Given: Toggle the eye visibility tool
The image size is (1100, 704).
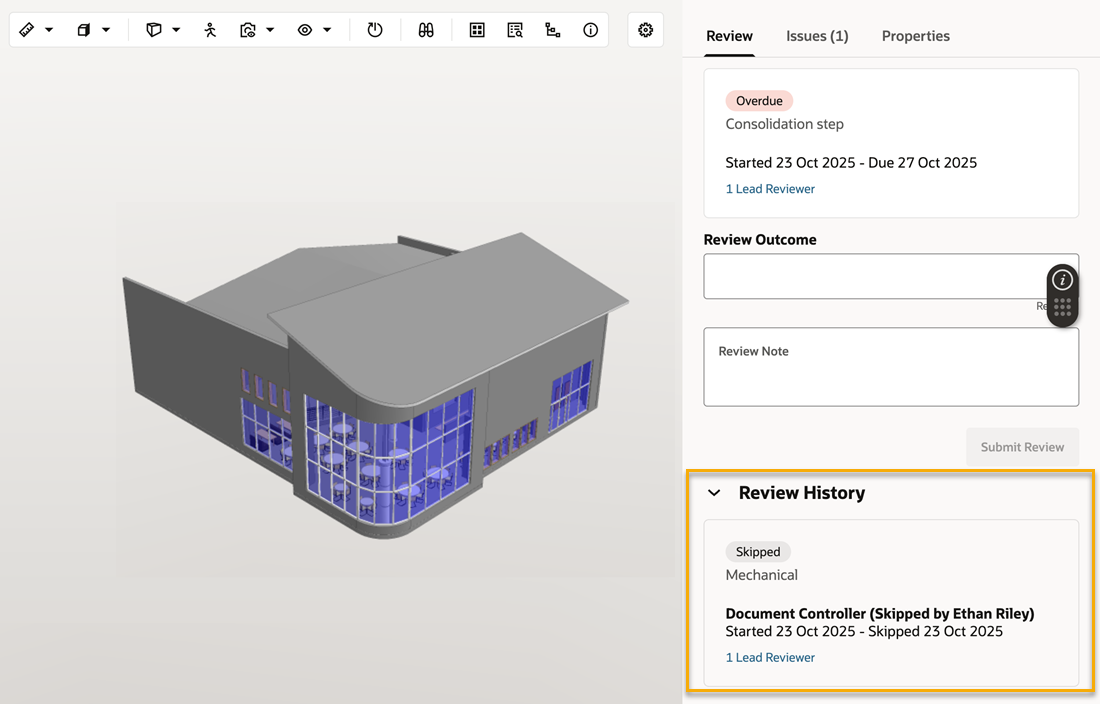Looking at the screenshot, I should [x=305, y=30].
